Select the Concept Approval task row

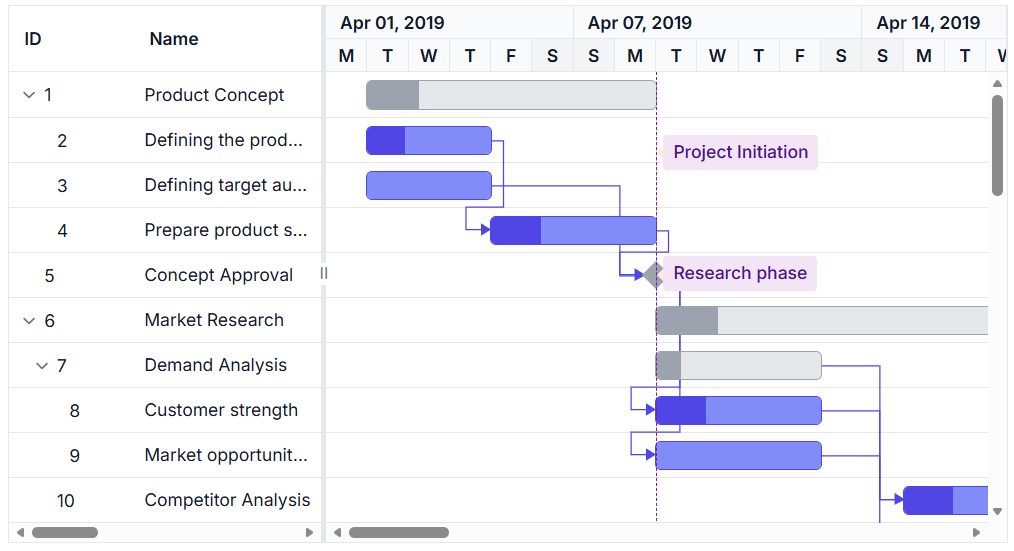tap(165, 276)
